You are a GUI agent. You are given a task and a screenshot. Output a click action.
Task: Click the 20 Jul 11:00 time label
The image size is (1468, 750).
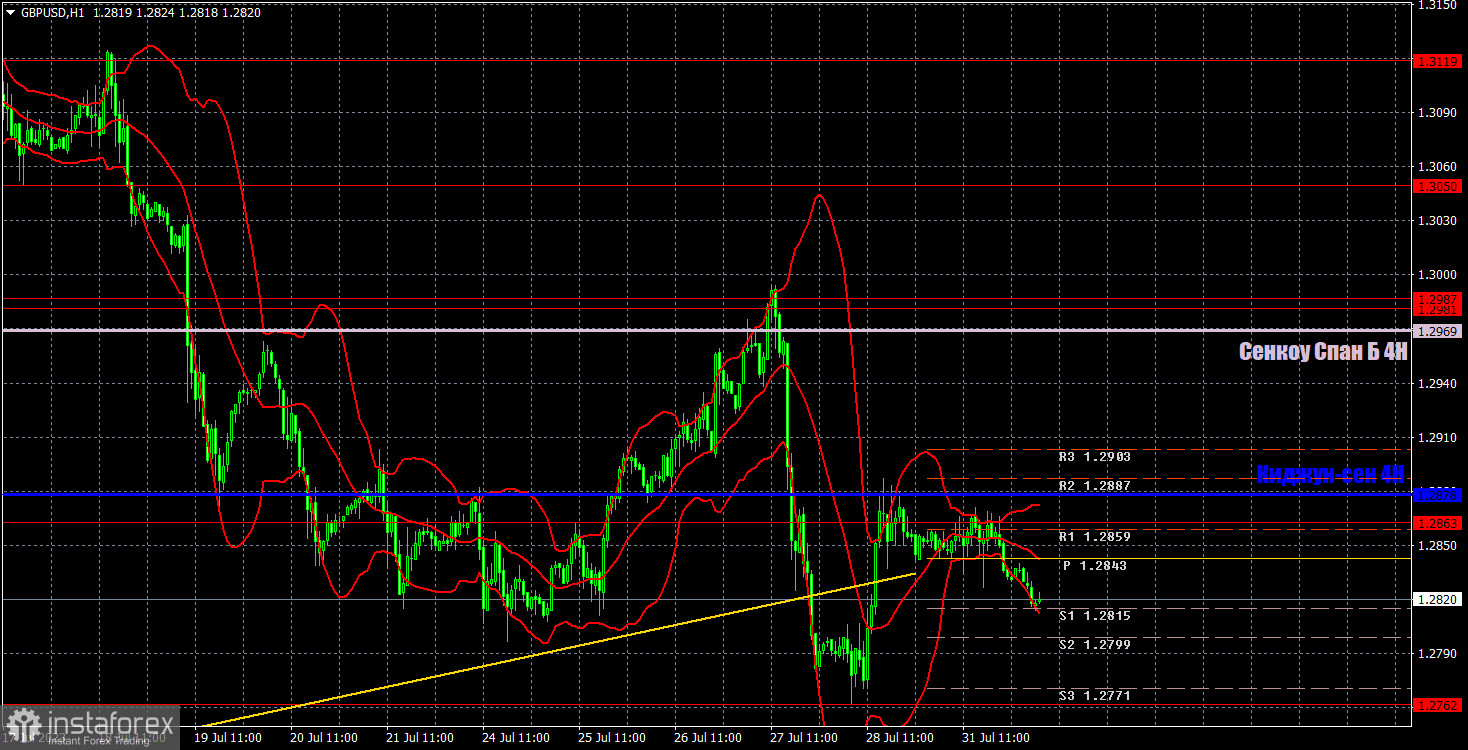(x=326, y=738)
